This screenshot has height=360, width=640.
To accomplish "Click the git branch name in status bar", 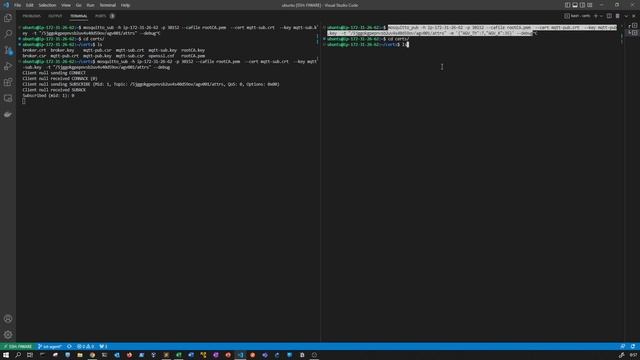I will click(x=49, y=347).
